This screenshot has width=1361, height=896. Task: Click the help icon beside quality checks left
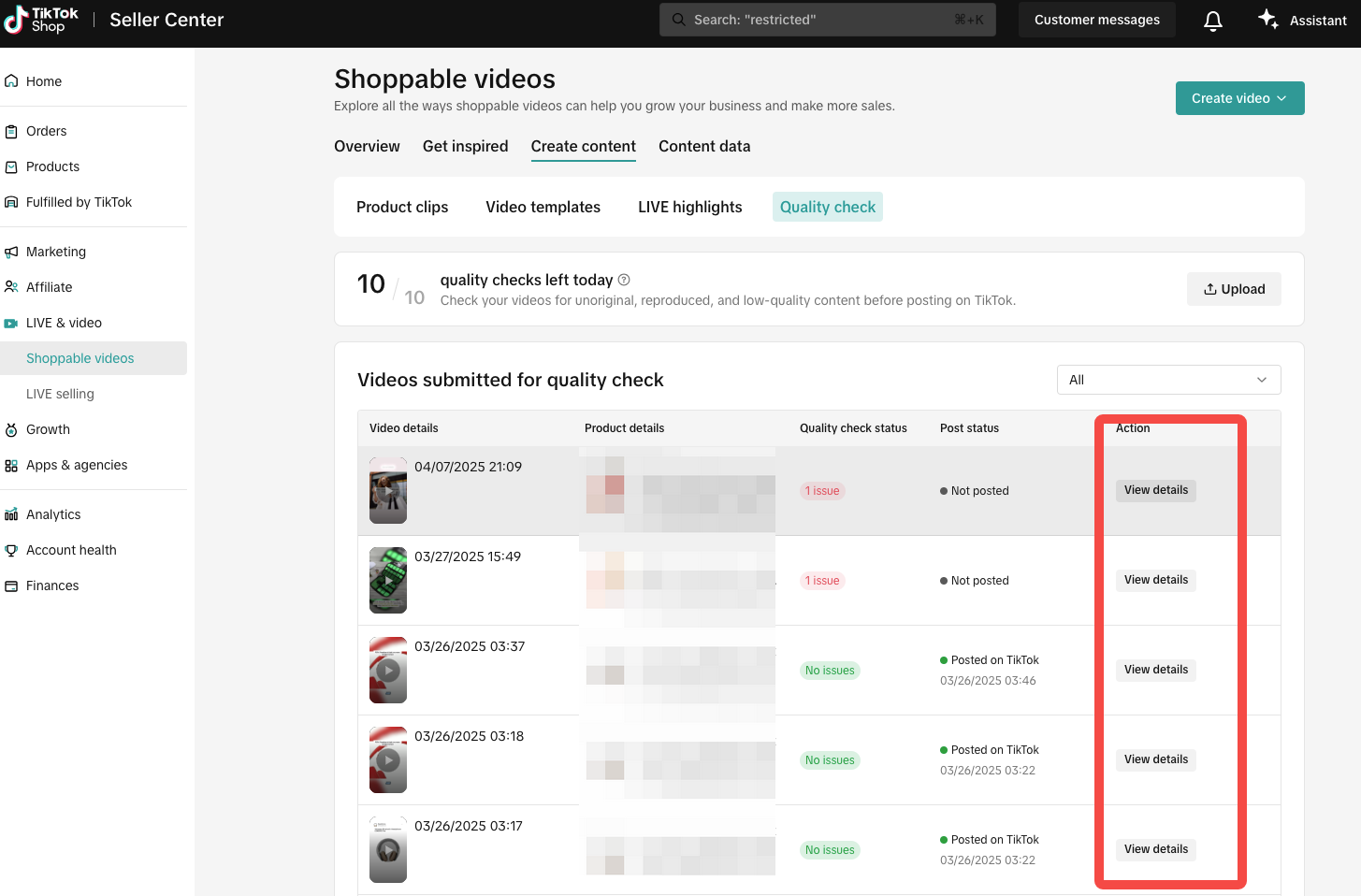click(624, 280)
